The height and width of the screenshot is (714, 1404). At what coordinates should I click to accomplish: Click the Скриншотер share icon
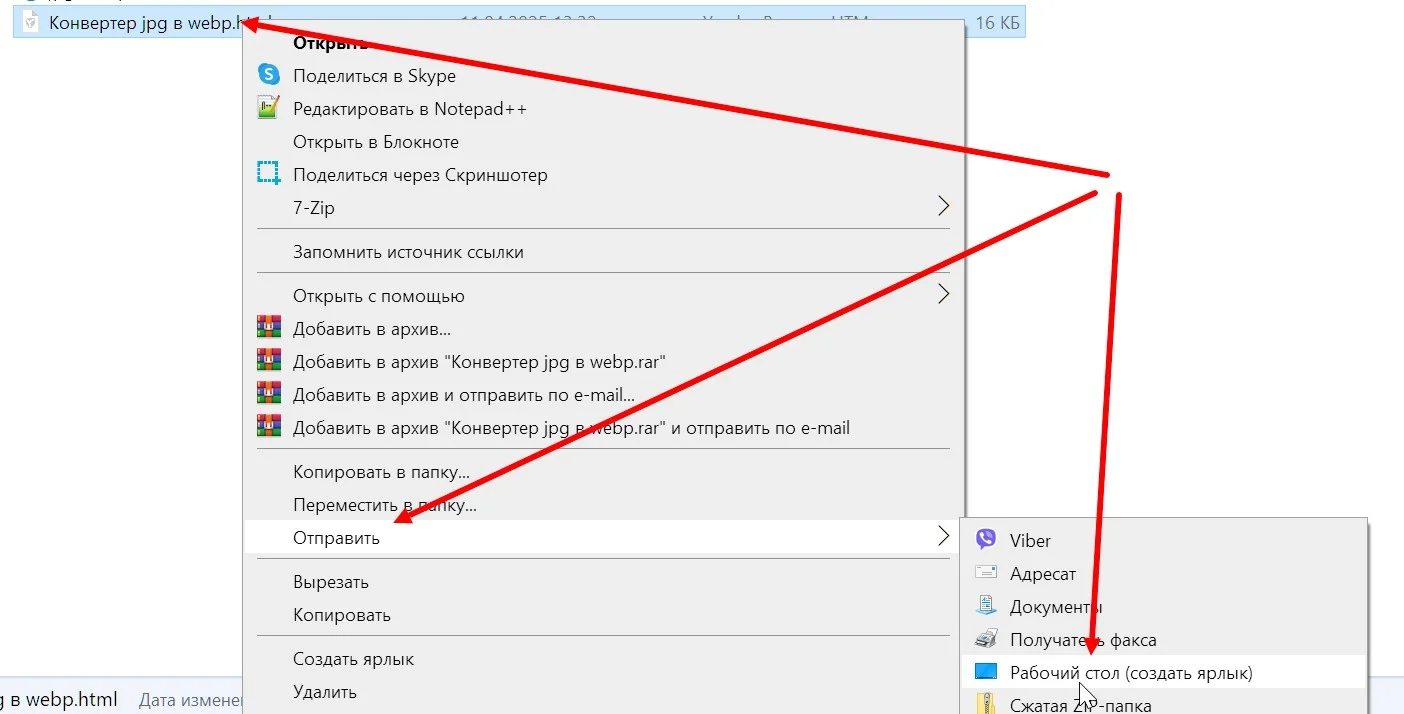pos(268,174)
